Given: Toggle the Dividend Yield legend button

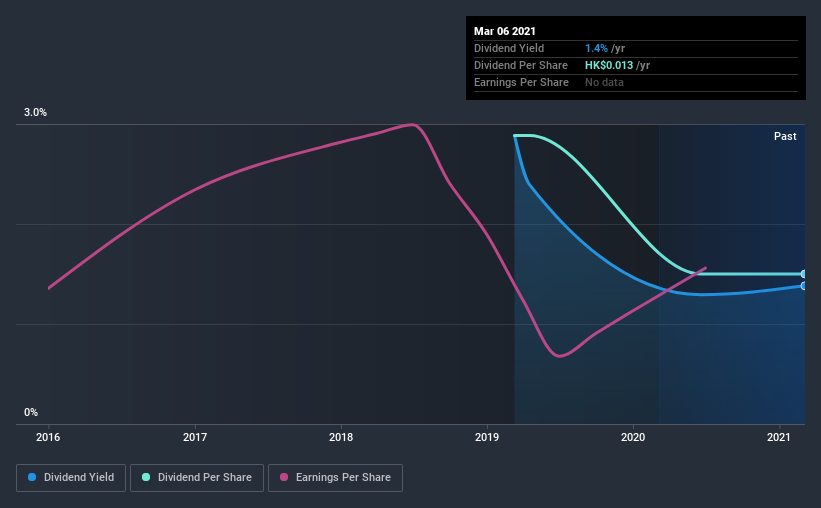Looking at the screenshot, I should coord(71,478).
